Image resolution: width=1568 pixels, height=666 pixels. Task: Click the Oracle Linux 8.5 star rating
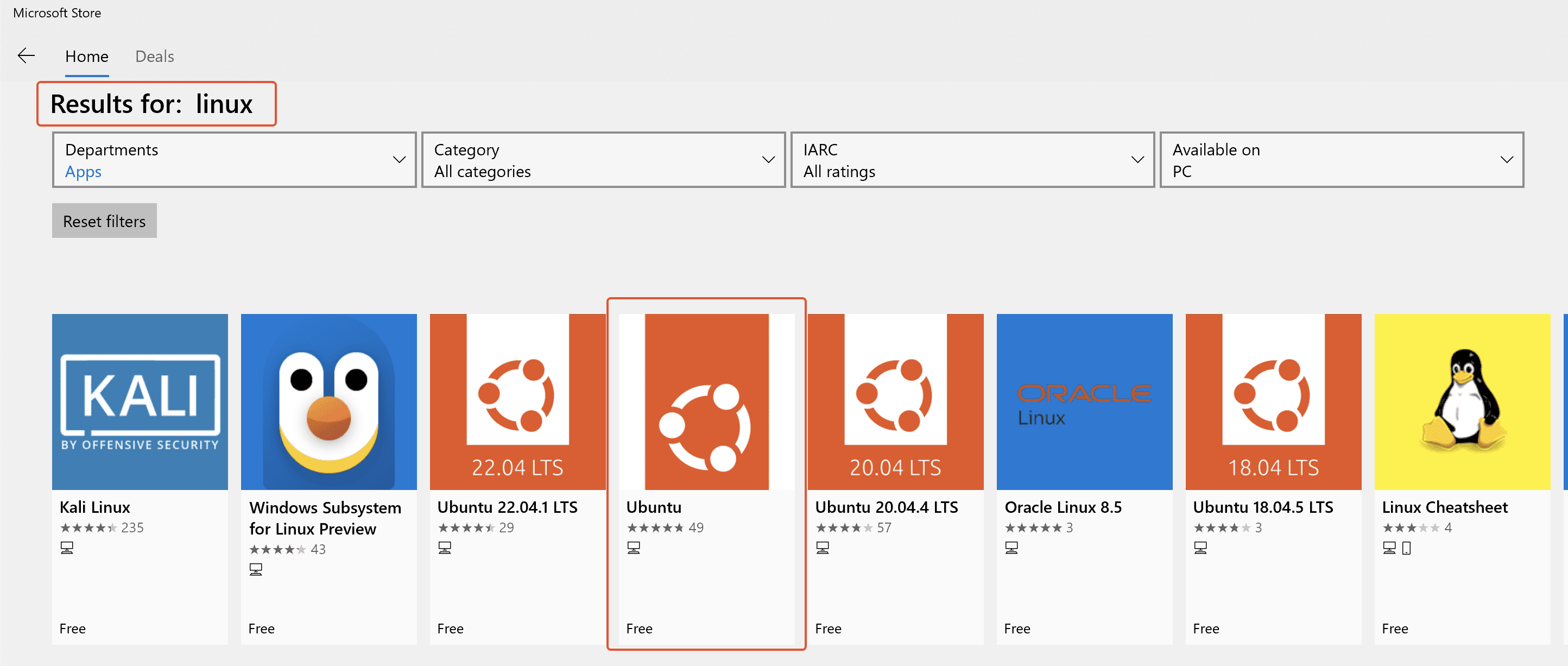[1039, 528]
